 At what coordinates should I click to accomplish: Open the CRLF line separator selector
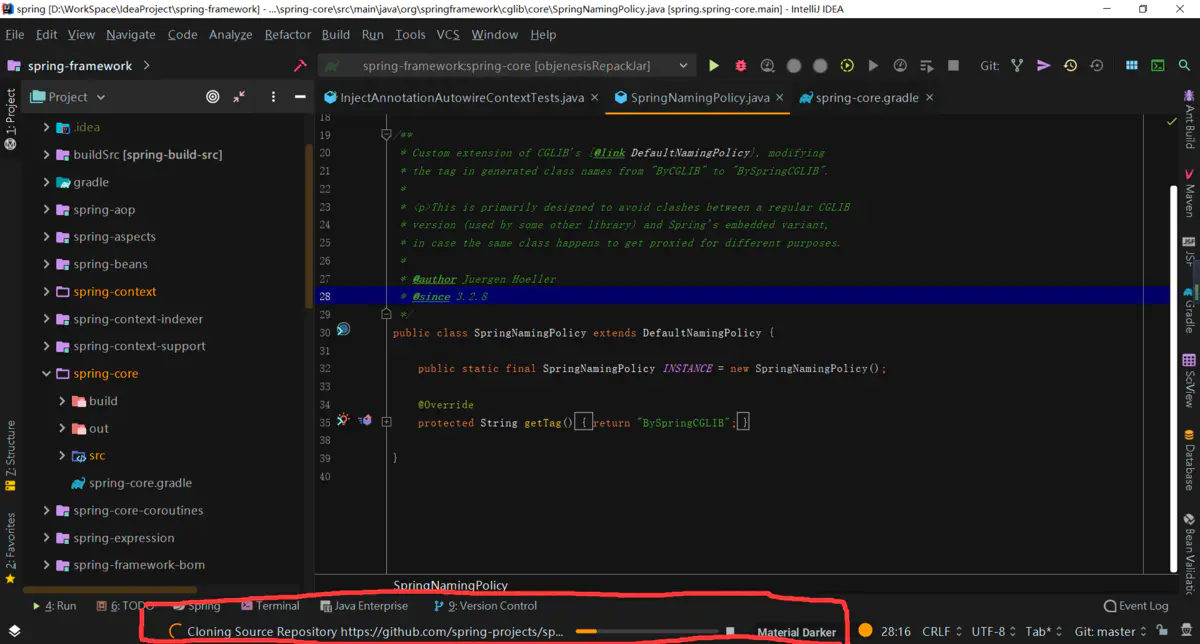[x=942, y=631]
